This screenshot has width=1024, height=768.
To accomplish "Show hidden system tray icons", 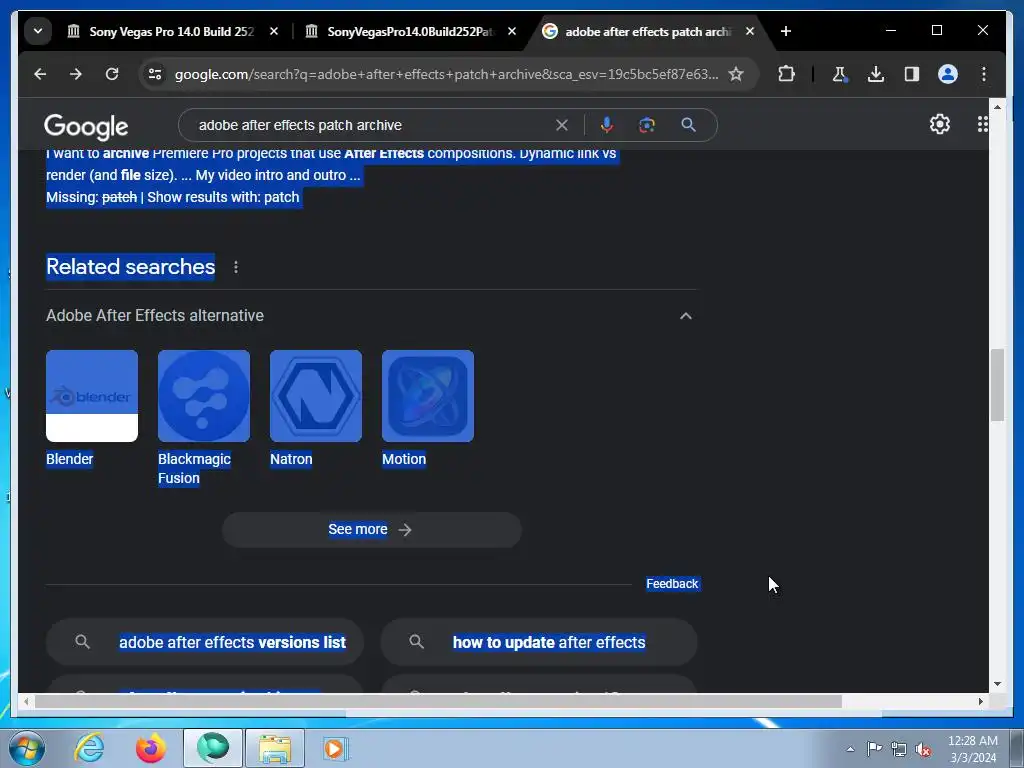I will tap(850, 749).
